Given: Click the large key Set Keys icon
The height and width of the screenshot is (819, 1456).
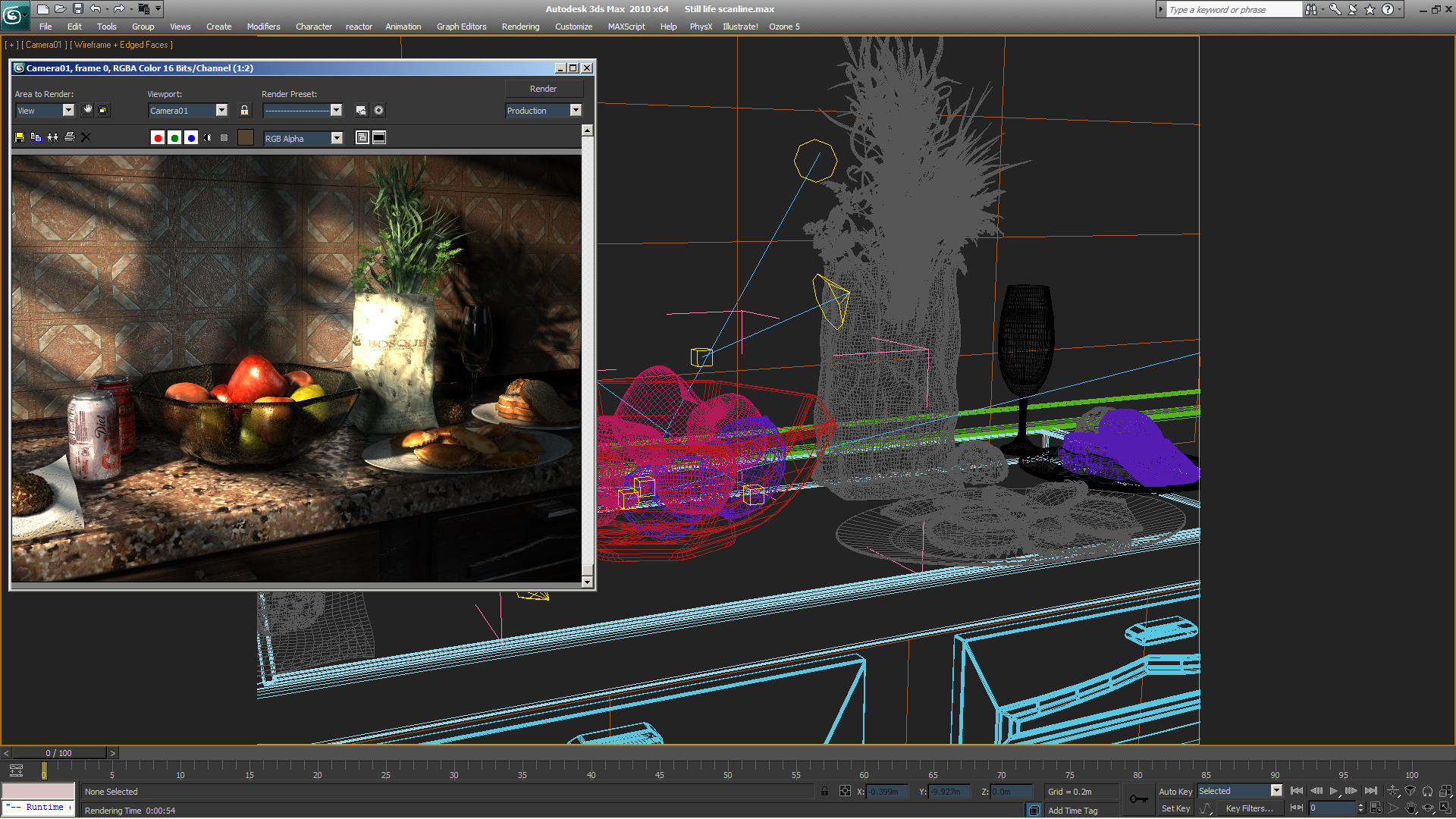Looking at the screenshot, I should (1138, 799).
